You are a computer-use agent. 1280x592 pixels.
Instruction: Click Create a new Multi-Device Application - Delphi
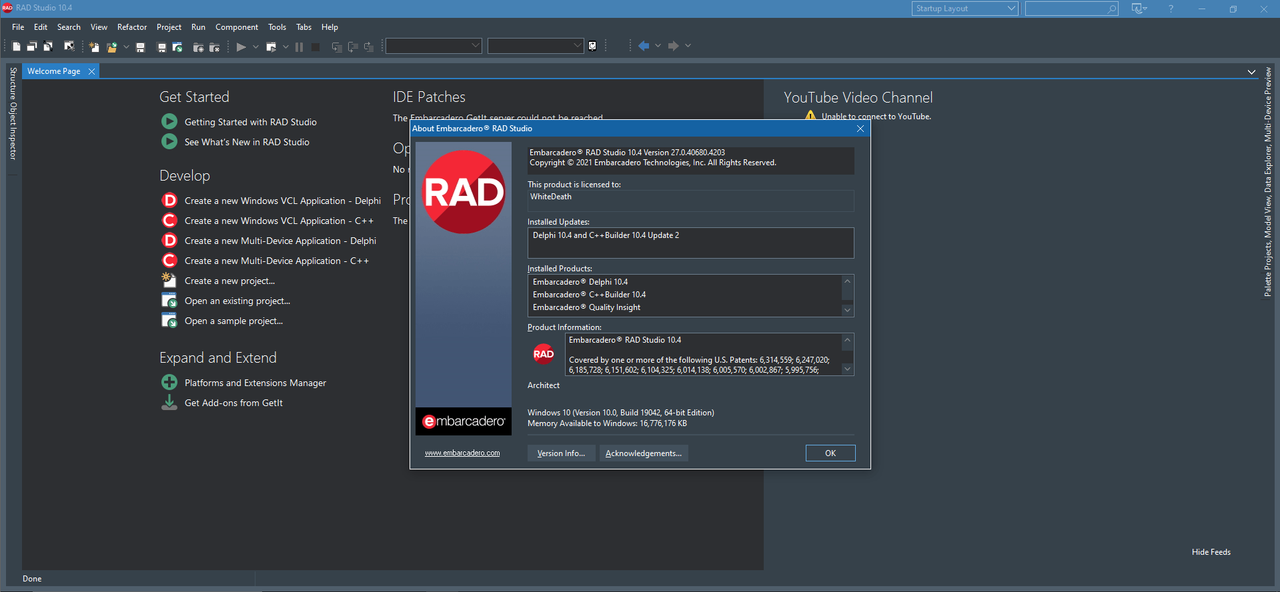(x=281, y=241)
